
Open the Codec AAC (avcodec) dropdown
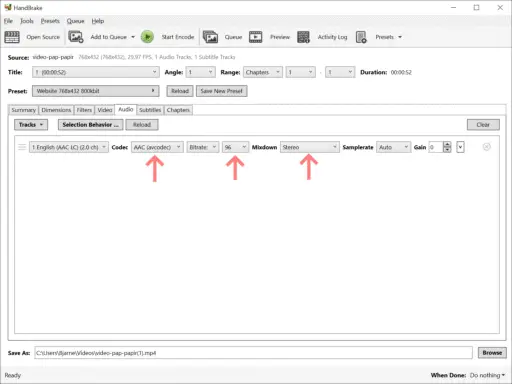[x=157, y=147]
